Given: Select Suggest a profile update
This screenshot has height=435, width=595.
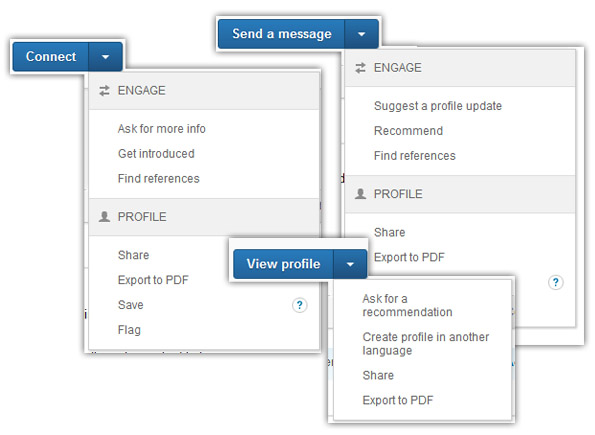Looking at the screenshot, I should click(x=438, y=106).
